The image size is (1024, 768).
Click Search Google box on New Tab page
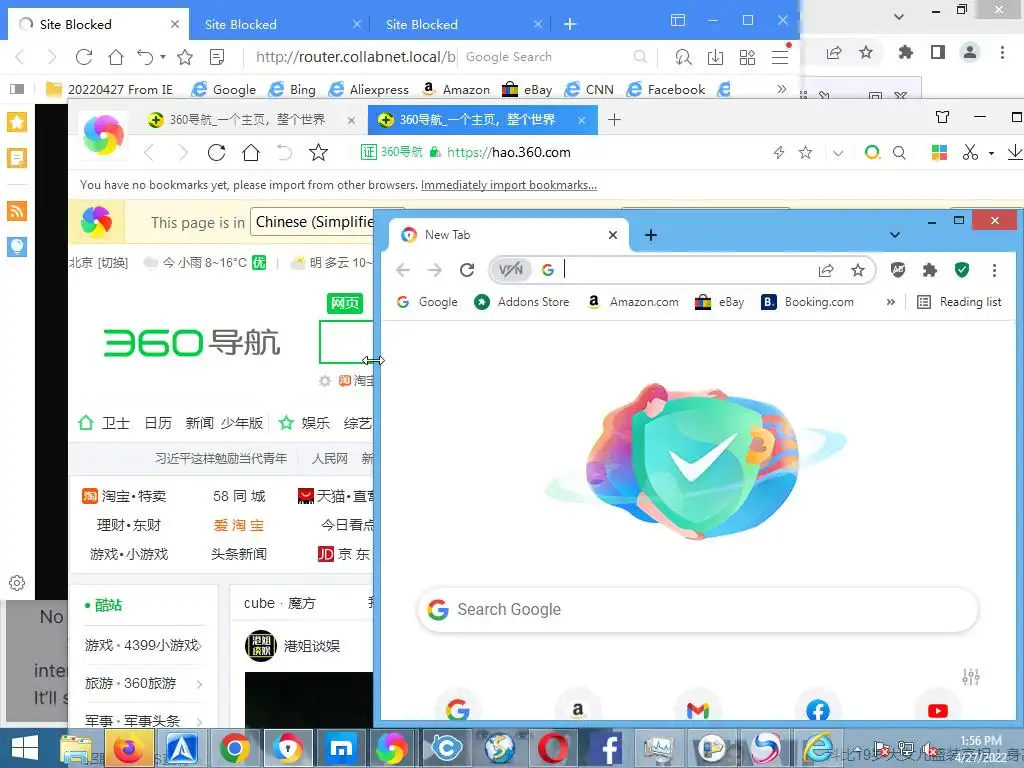coord(697,609)
